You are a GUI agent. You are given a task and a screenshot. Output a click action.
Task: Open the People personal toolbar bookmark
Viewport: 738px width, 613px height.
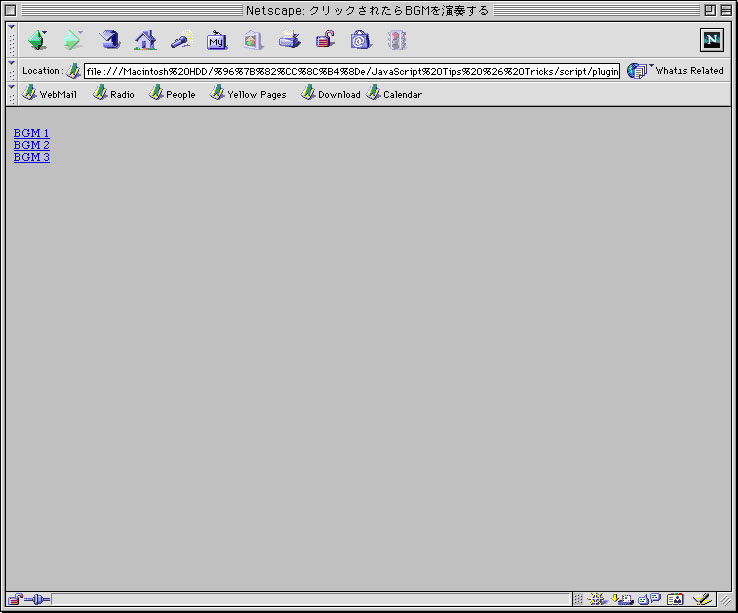(172, 94)
